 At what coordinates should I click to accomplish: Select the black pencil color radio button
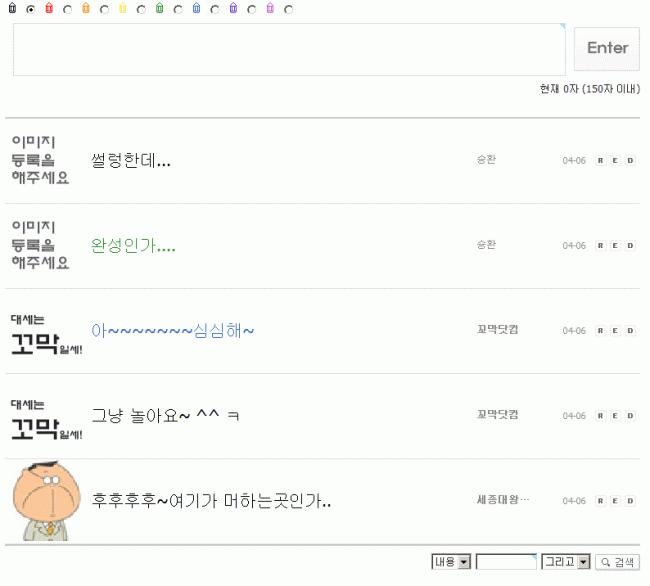(x=31, y=9)
